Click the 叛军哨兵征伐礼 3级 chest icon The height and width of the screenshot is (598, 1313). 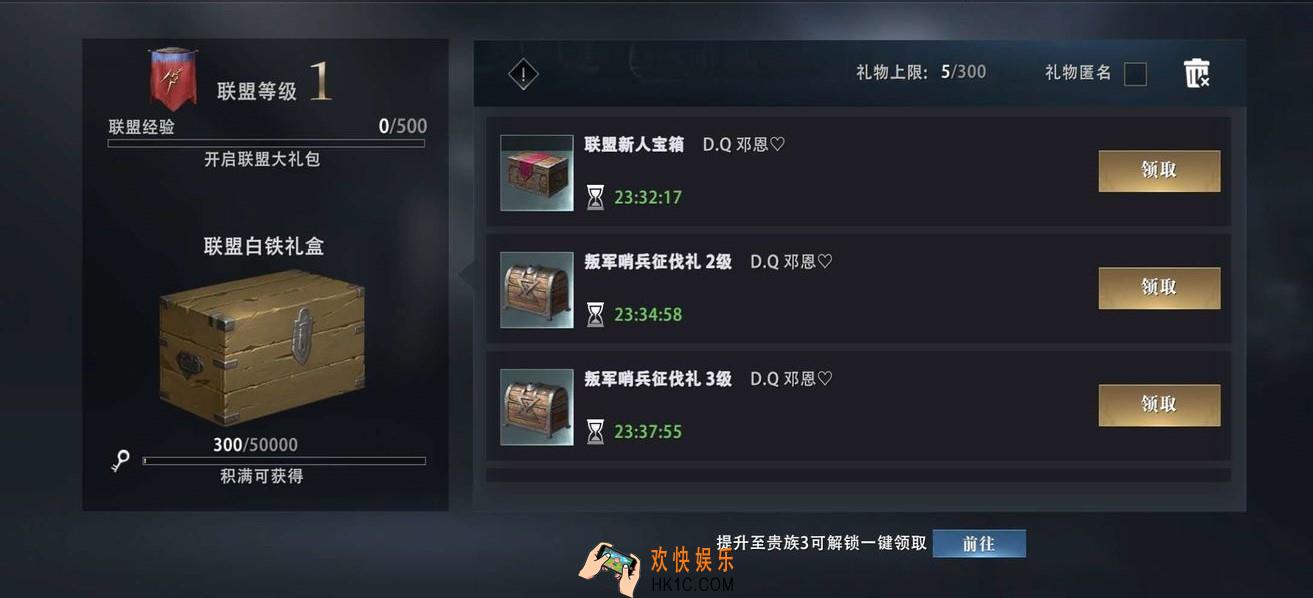coord(537,407)
